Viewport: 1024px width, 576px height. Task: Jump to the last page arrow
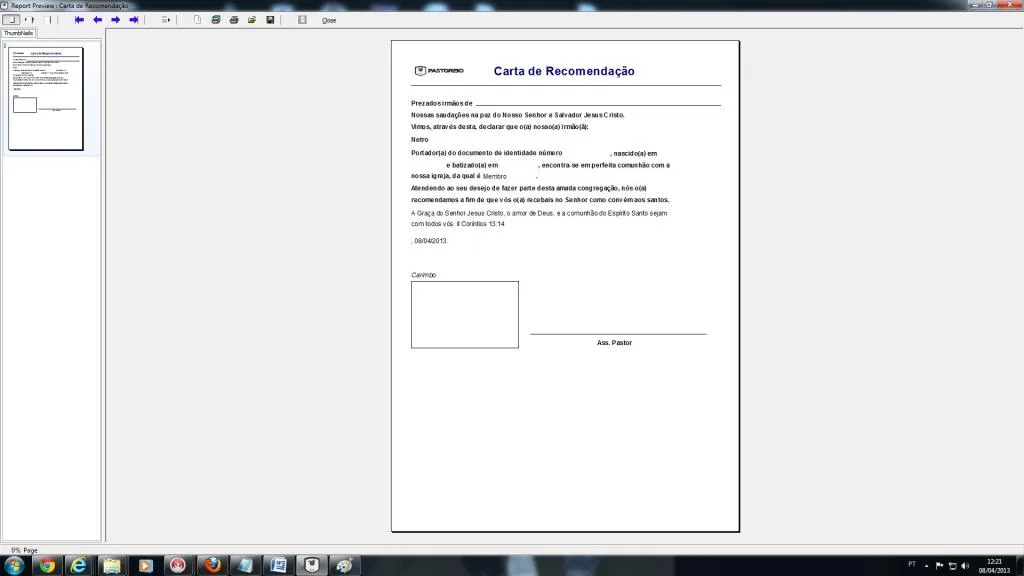(134, 20)
